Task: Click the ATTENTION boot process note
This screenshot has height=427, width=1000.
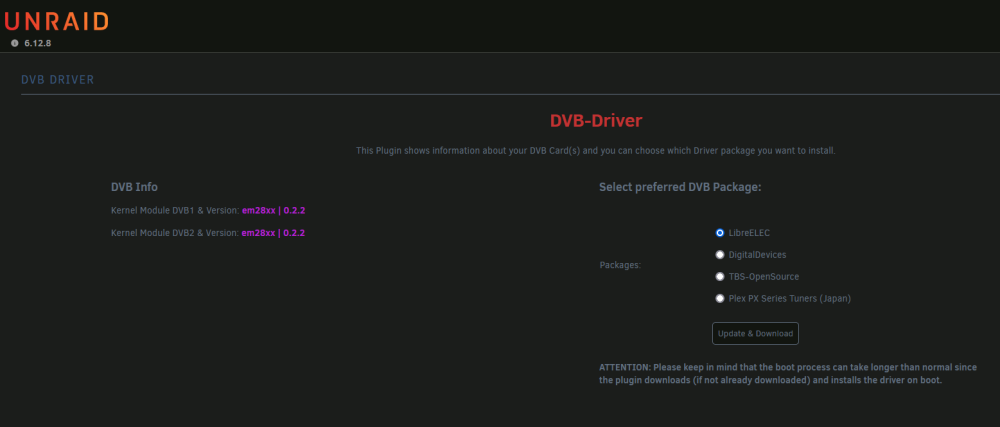Action: [x=788, y=374]
